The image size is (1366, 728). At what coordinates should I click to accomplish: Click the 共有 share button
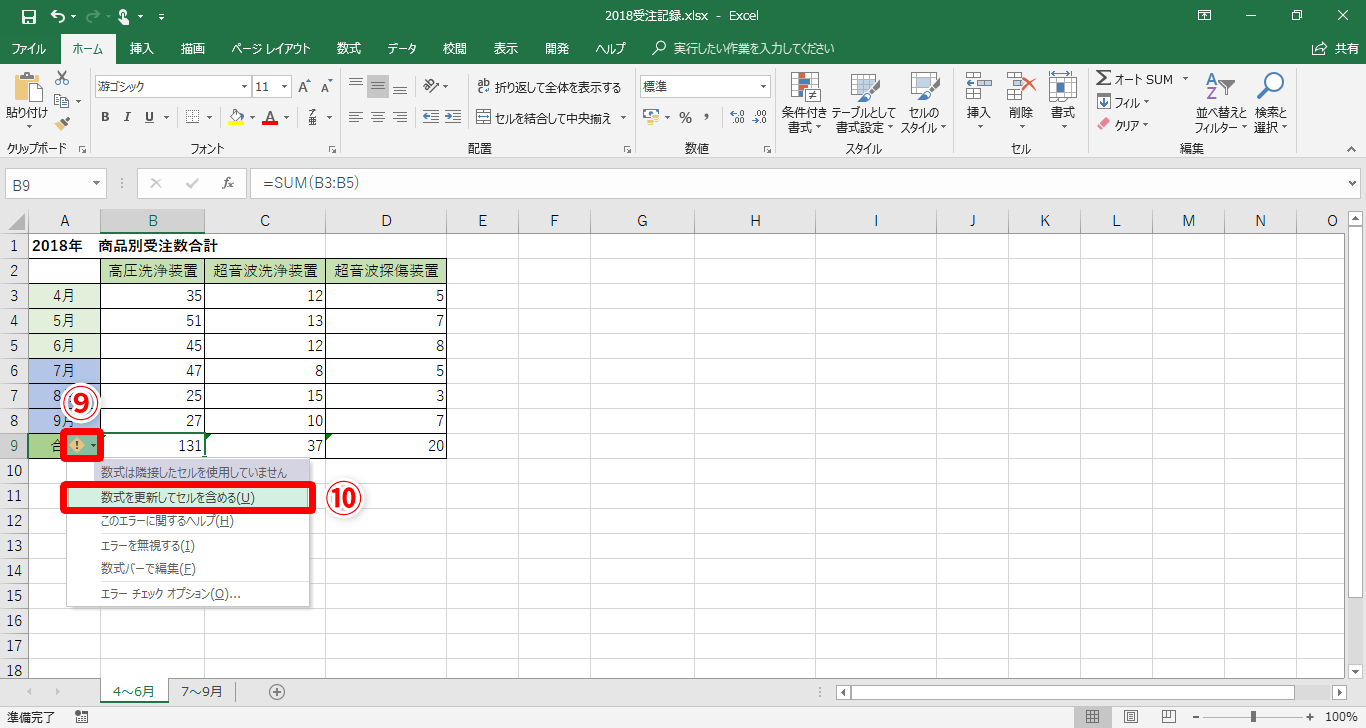1336,48
